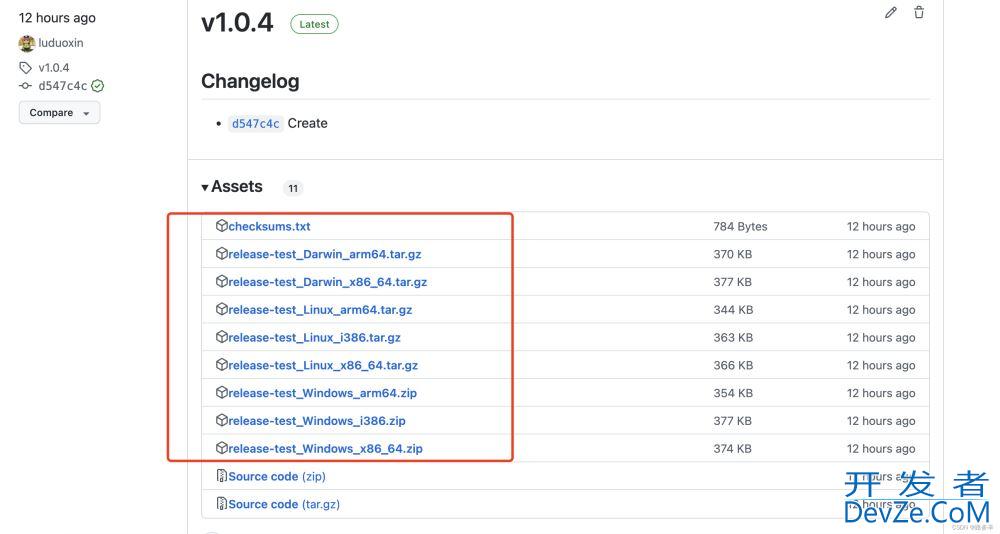This screenshot has width=1000, height=534.
Task: Open the Compare dropdown
Action: coord(59,113)
